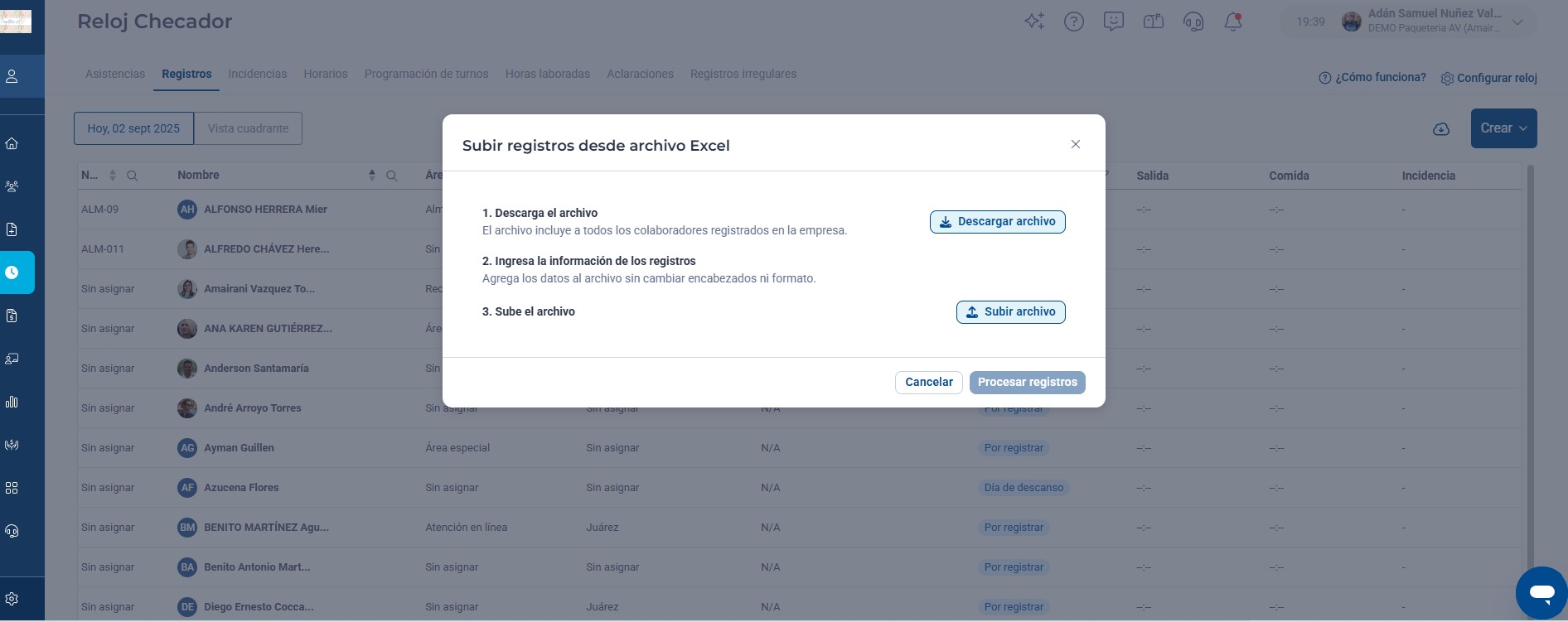Screen dimensions: 1568x622
Task: Open the payroll receipt sidebar icon
Action: coord(12,316)
